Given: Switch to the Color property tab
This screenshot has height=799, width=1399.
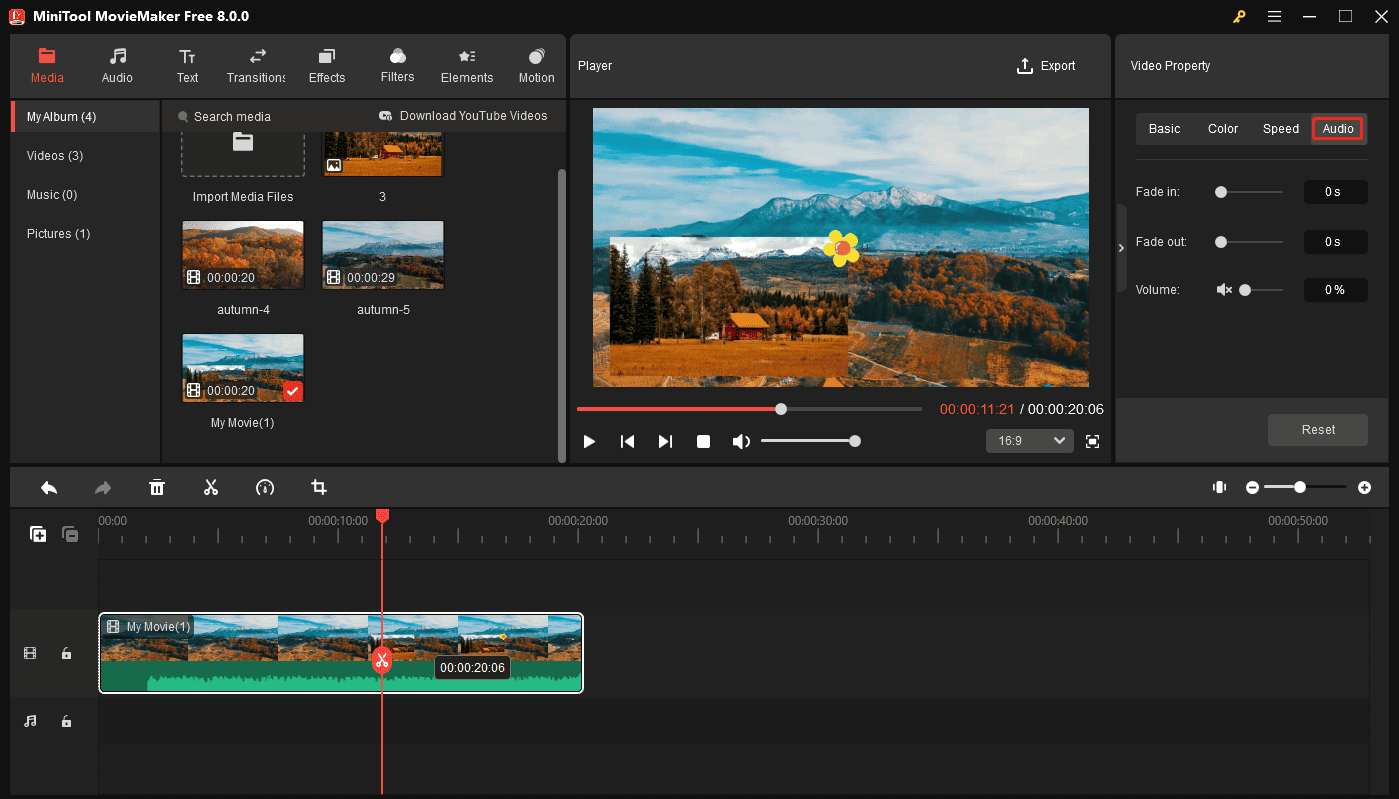Looking at the screenshot, I should (1222, 129).
